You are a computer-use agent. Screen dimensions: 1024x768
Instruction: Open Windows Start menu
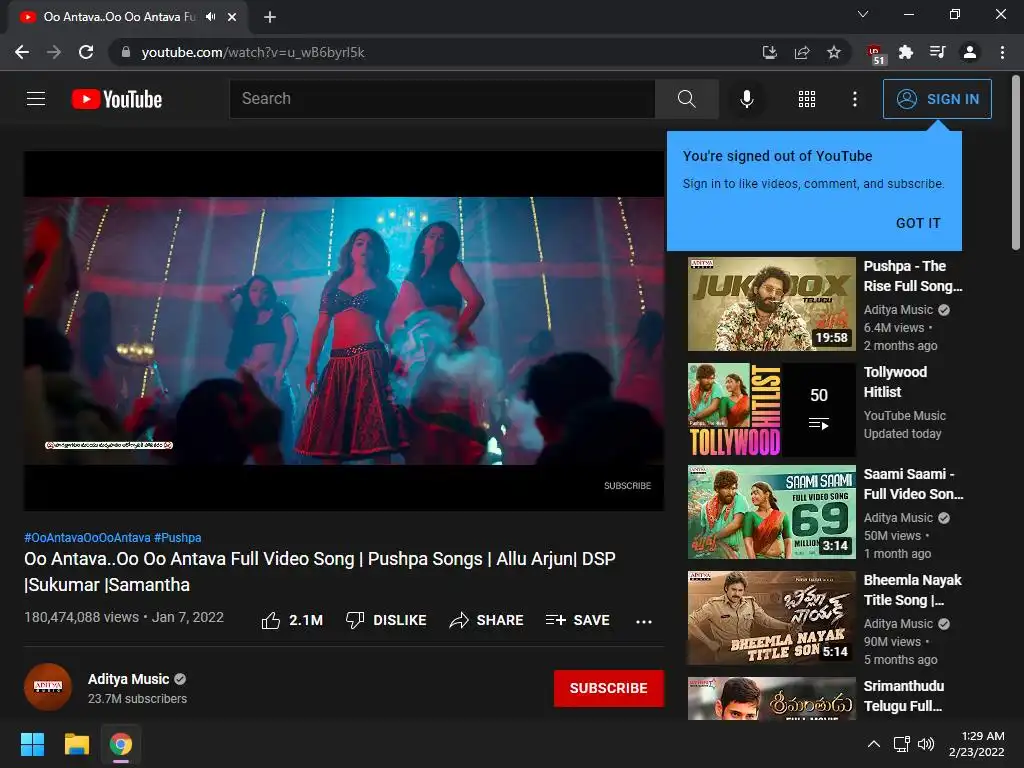[x=32, y=744]
